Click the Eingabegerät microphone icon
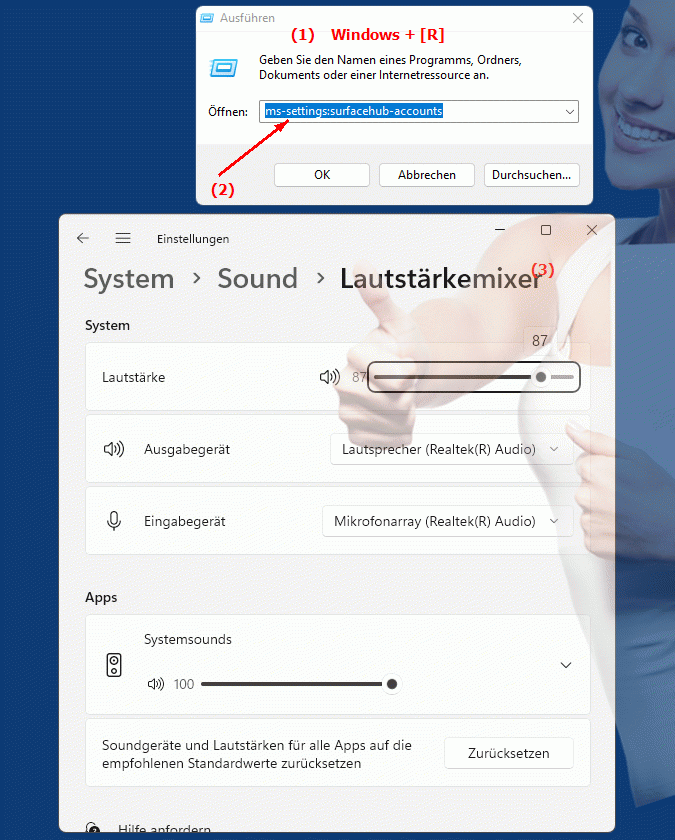 point(114,521)
